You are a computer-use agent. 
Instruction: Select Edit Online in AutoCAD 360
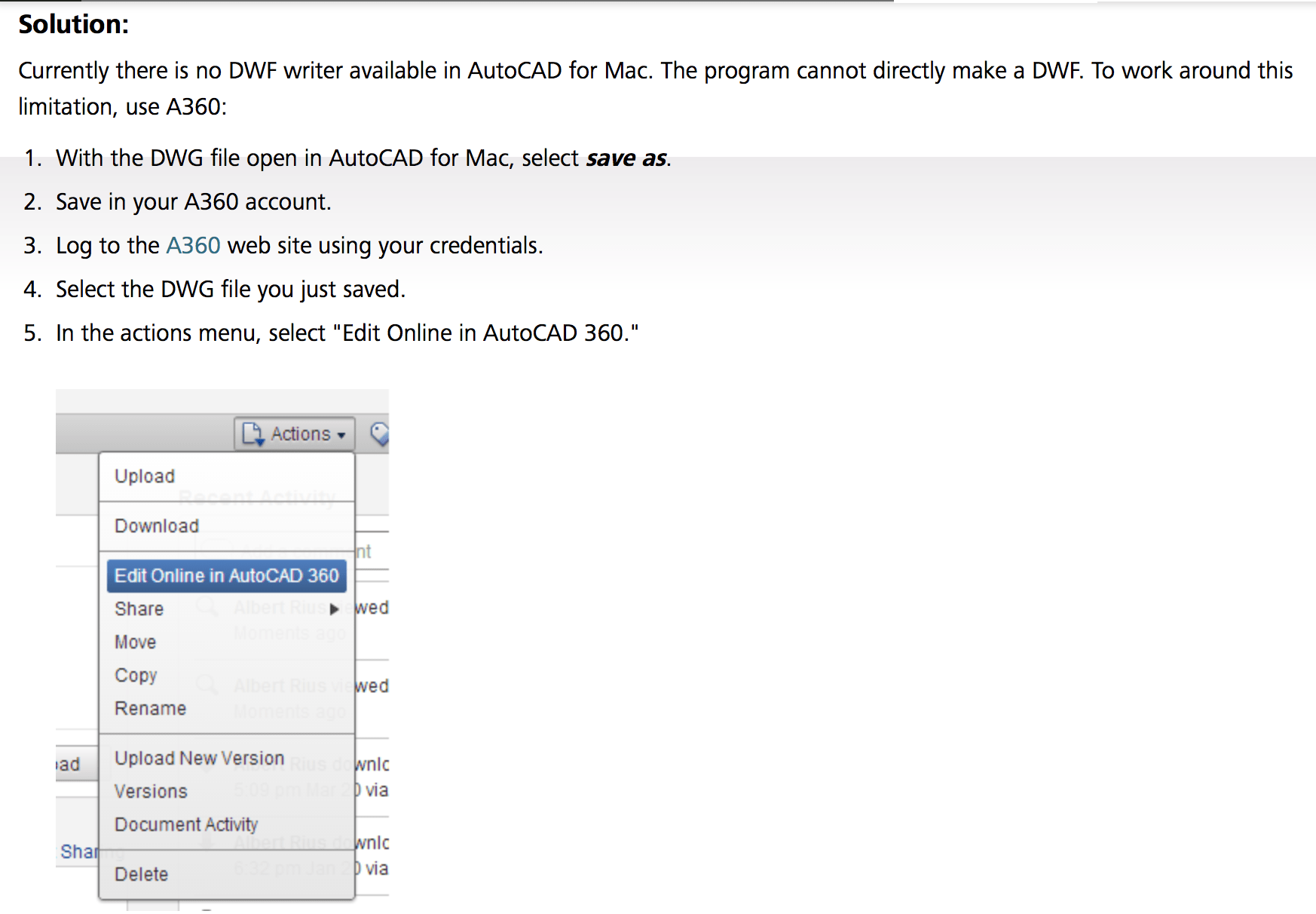tap(226, 576)
